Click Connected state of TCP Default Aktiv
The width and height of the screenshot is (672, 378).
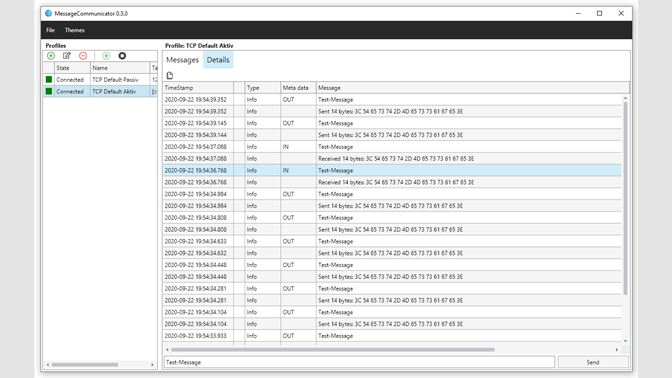click(70, 91)
